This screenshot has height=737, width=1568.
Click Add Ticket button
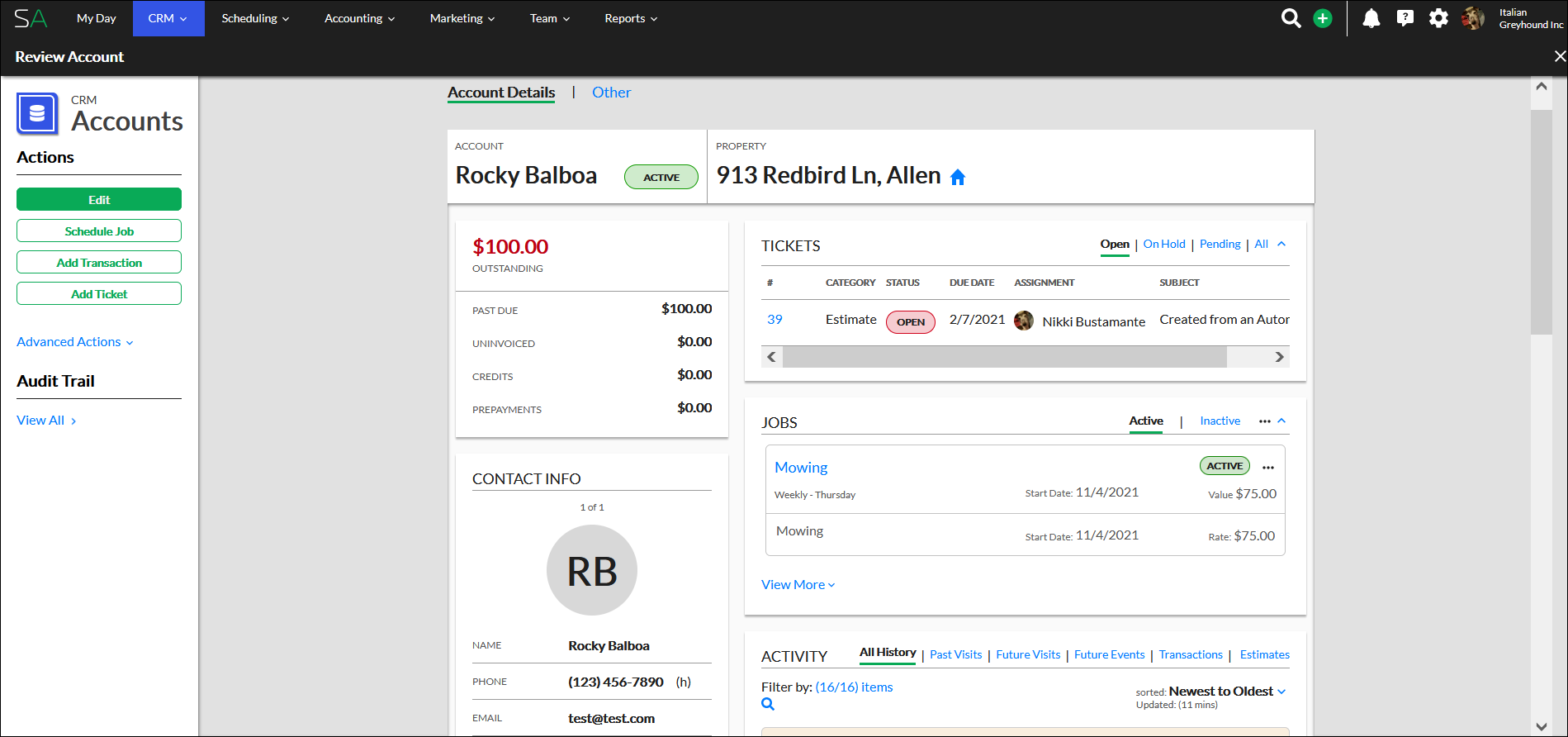click(x=99, y=293)
